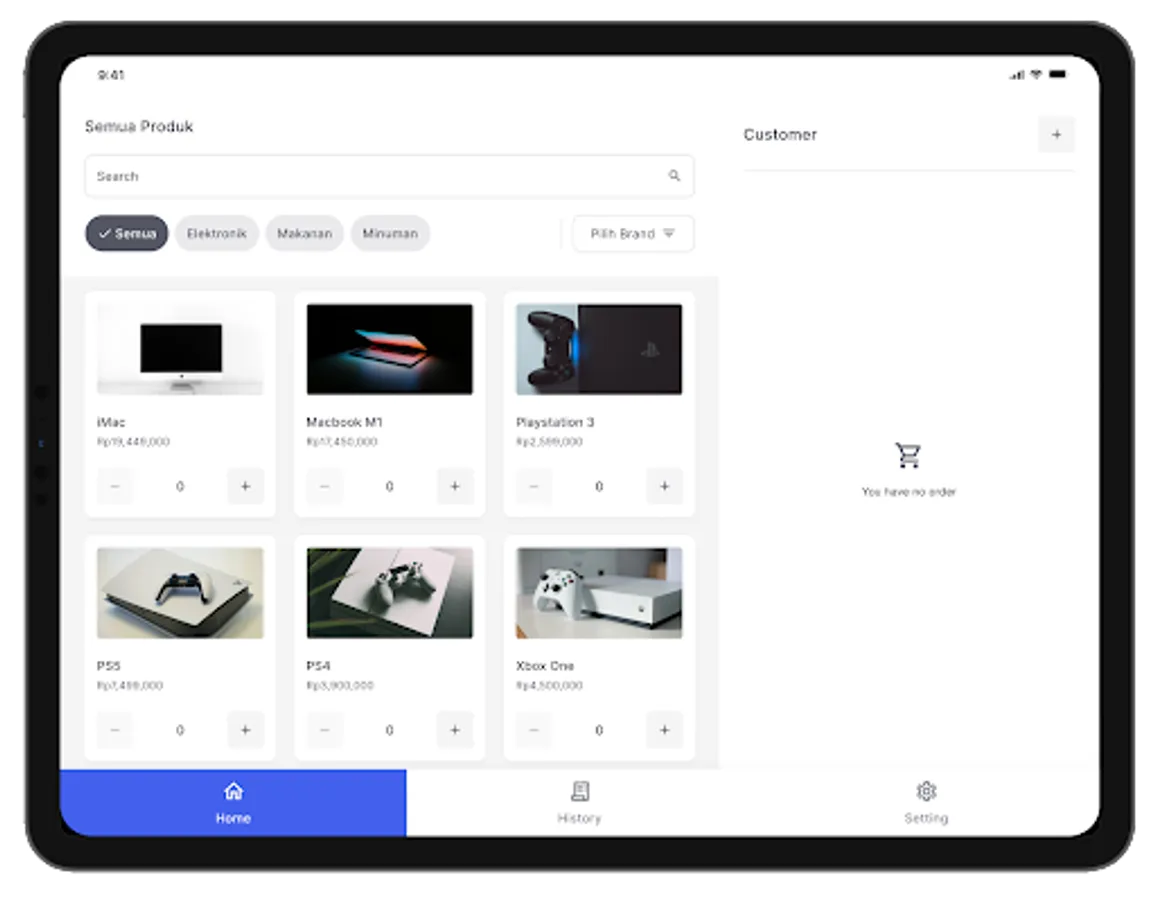Select the Minuman category chip
Image resolution: width=1155 pixels, height=900 pixels.
390,233
